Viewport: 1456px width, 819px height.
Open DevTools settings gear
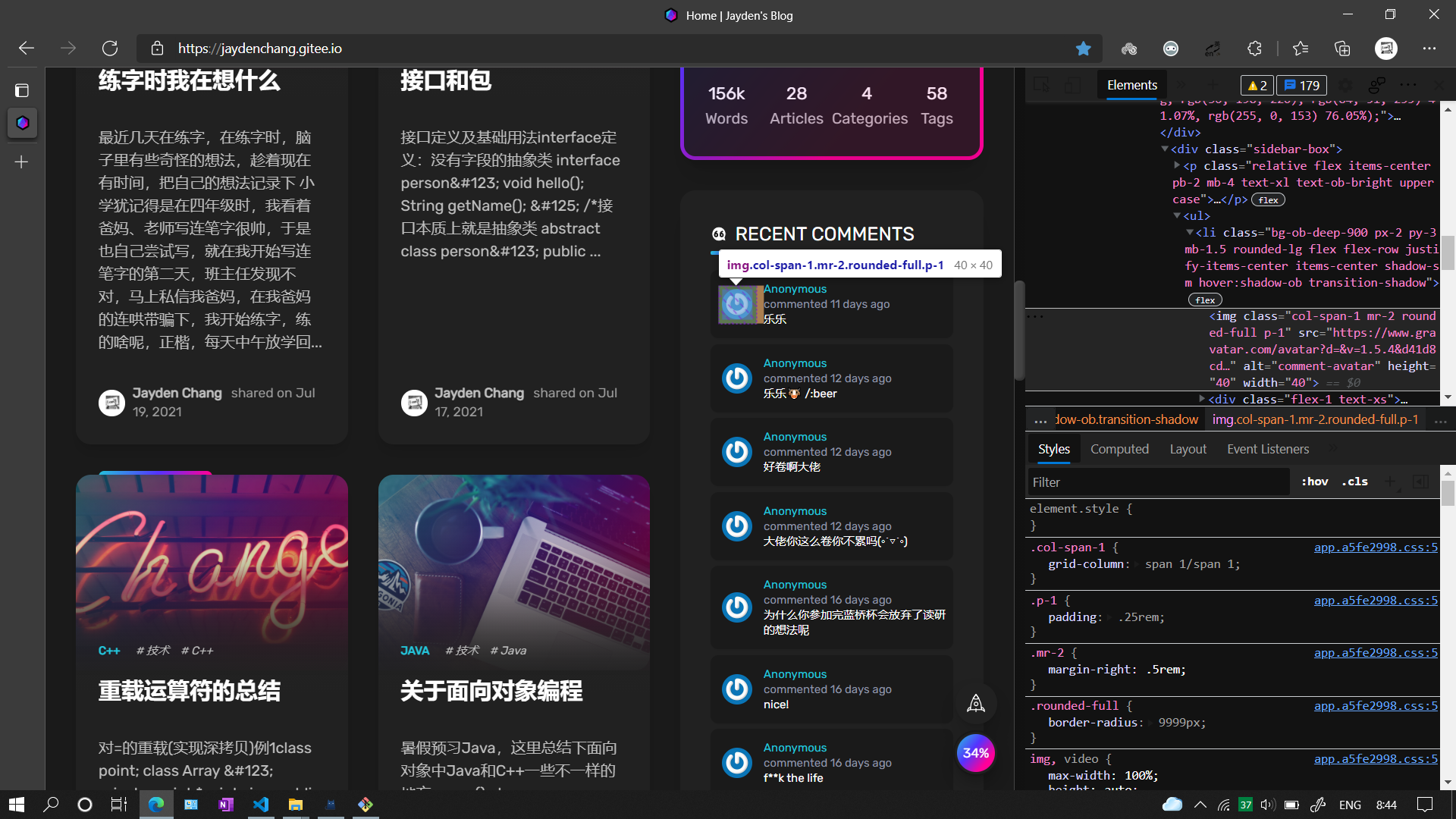tap(1347, 85)
